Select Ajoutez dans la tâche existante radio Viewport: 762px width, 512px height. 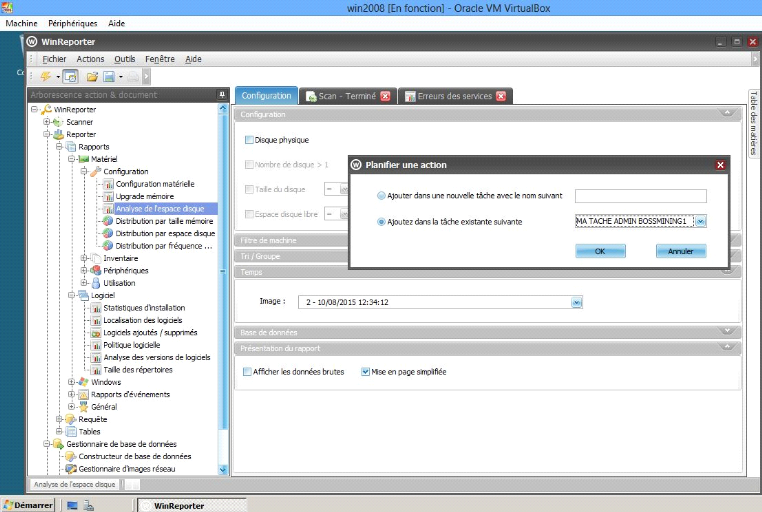(x=381, y=222)
